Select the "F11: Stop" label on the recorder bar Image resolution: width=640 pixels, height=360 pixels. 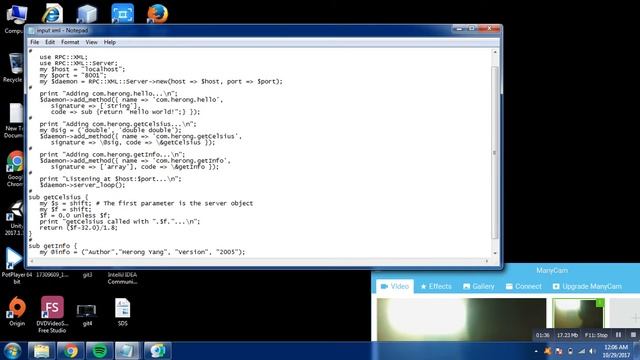click(596, 335)
